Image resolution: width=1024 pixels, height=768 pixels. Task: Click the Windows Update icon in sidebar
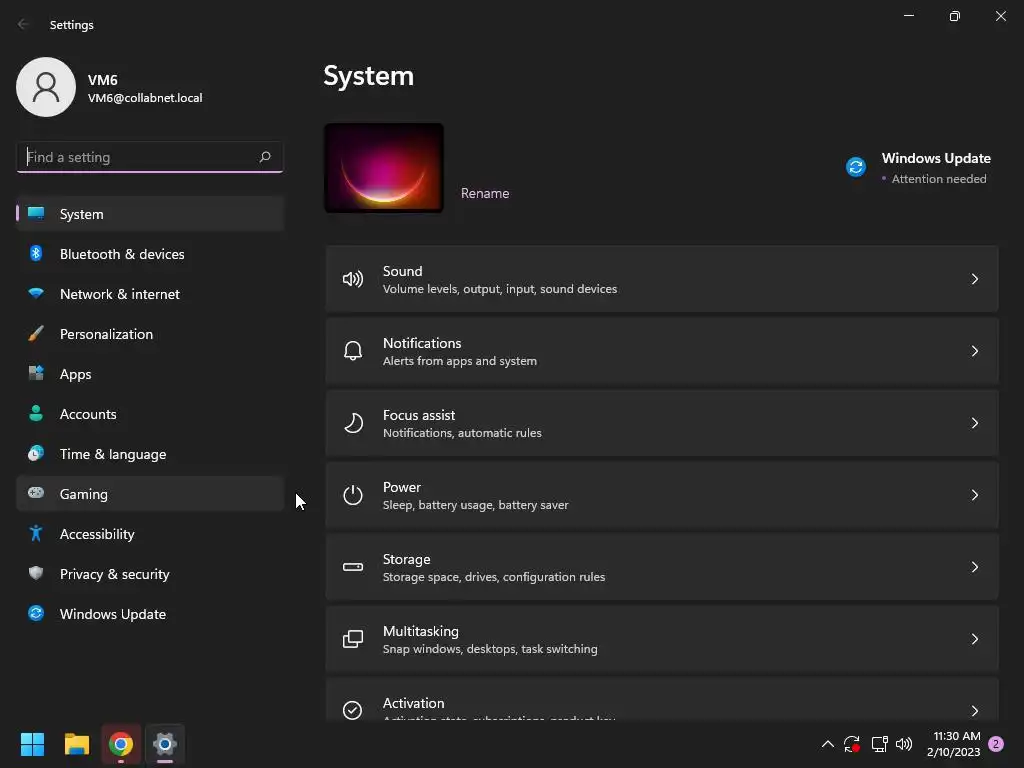36,613
